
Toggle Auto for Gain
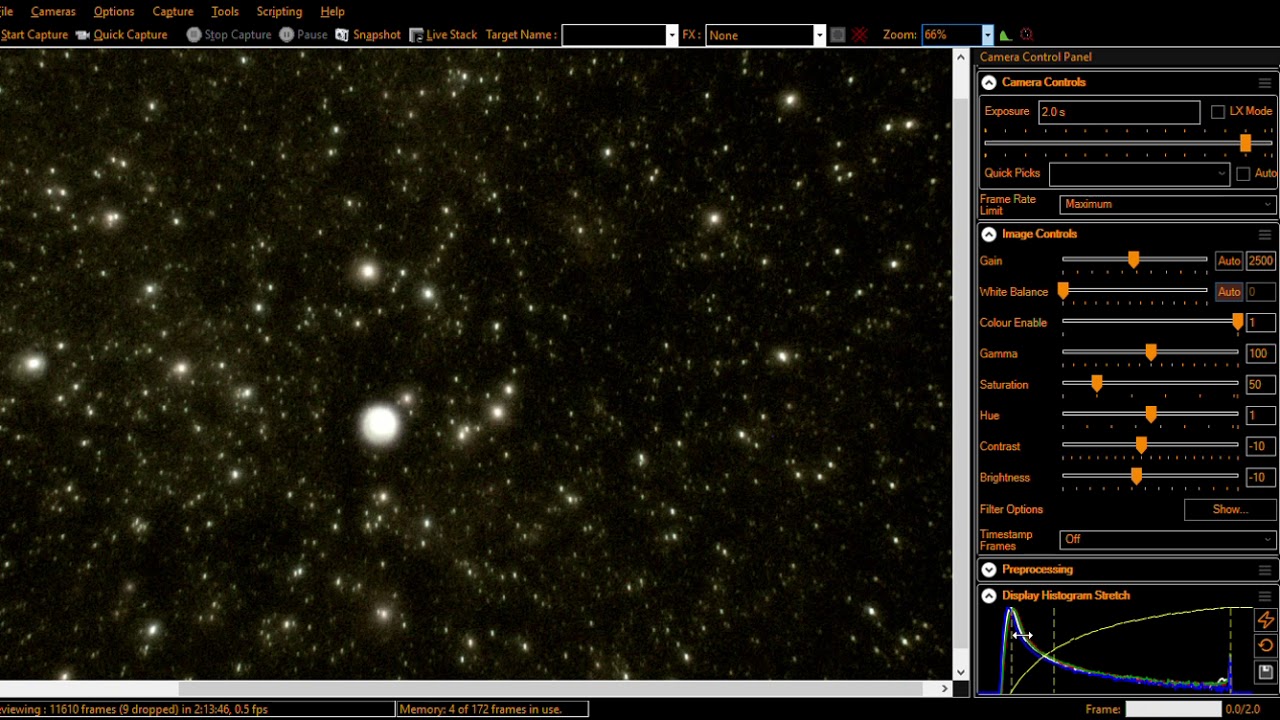coord(1229,261)
